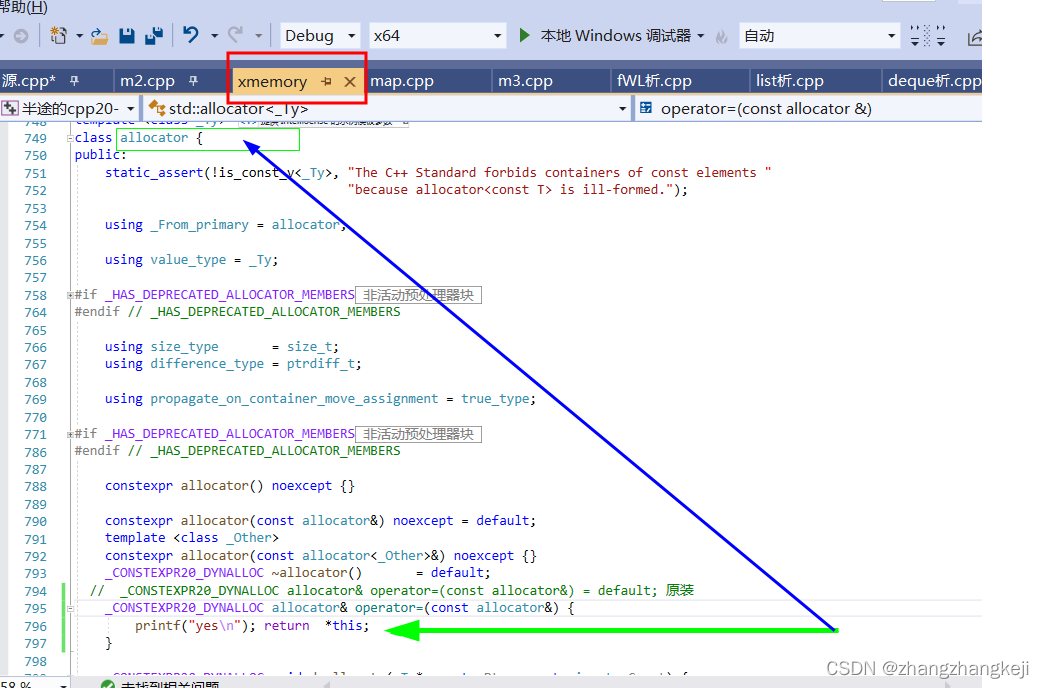Click the printf call on line 796
Screen dimensions: 1044x688
click(x=195, y=626)
